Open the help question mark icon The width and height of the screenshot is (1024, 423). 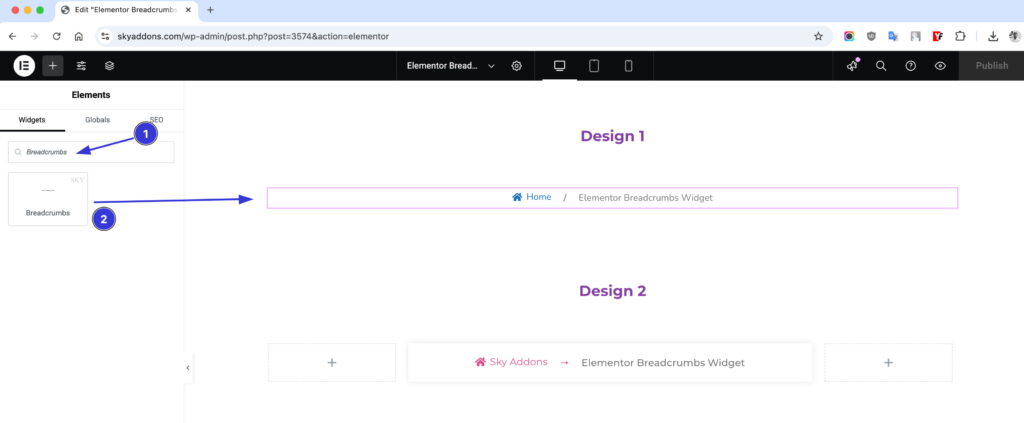pyautogui.click(x=910, y=66)
